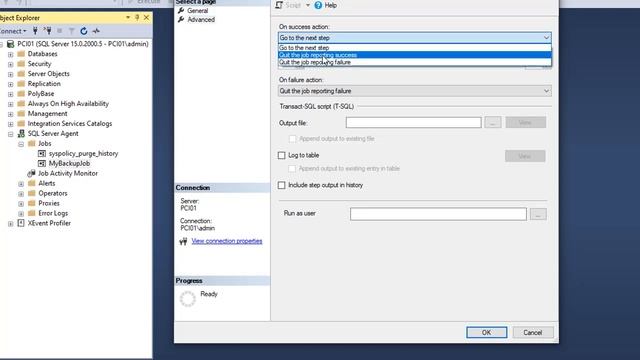
Task: Choose 'Quit the job reporting failure' option
Action: coord(415,62)
